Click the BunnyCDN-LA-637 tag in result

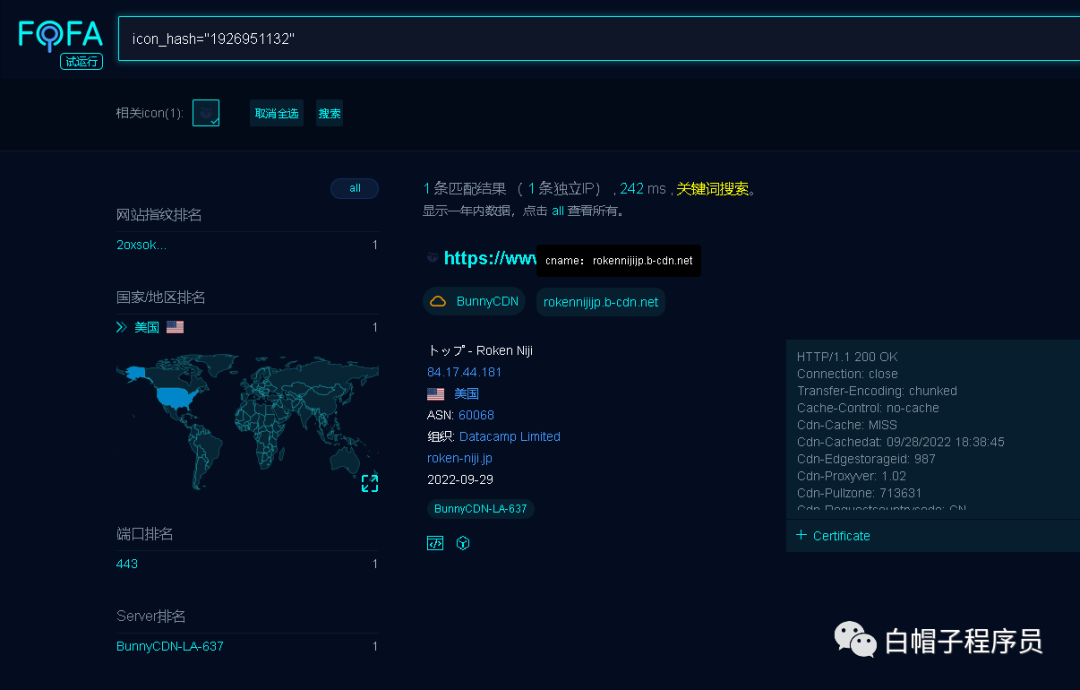click(480, 509)
